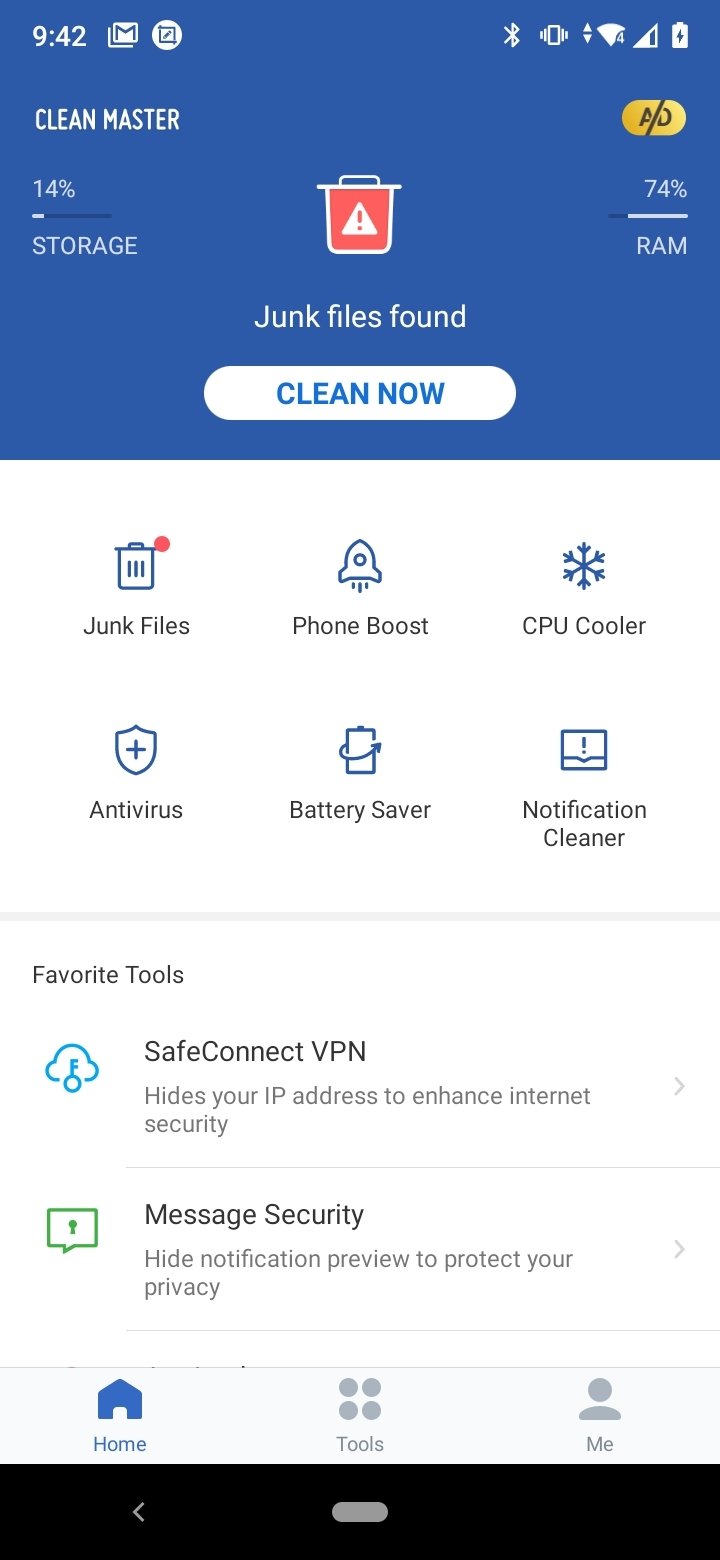The height and width of the screenshot is (1560, 720).
Task: Tap the 14% storage usage bar
Action: [72, 216]
